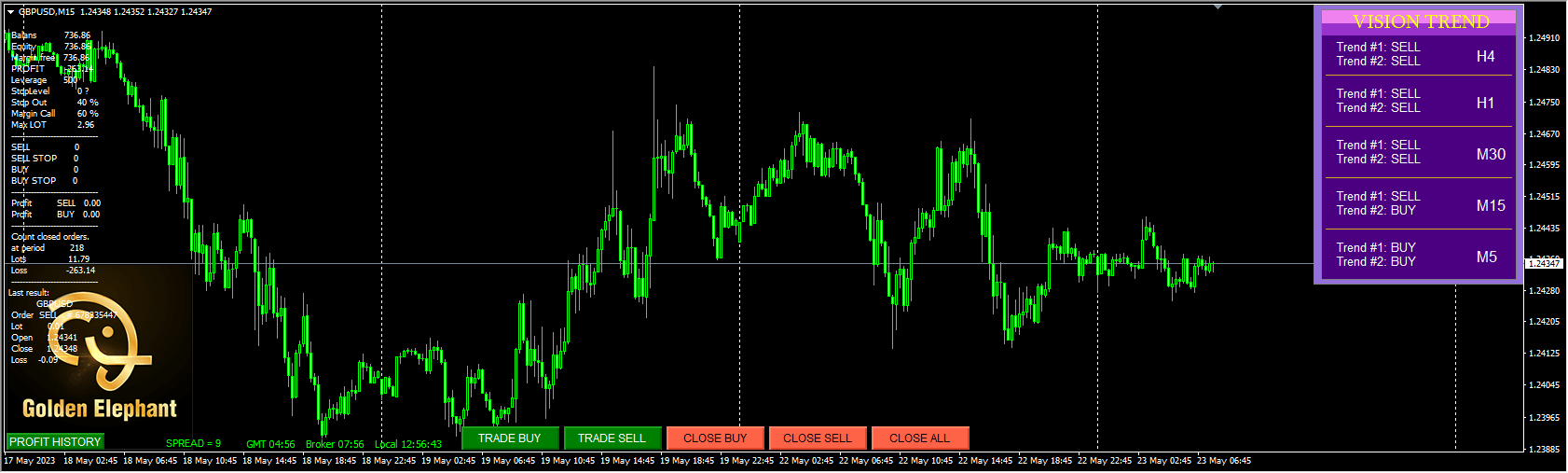
Task: Click 'Trend #1: SELL' in the H4 row
Action: (1378, 47)
